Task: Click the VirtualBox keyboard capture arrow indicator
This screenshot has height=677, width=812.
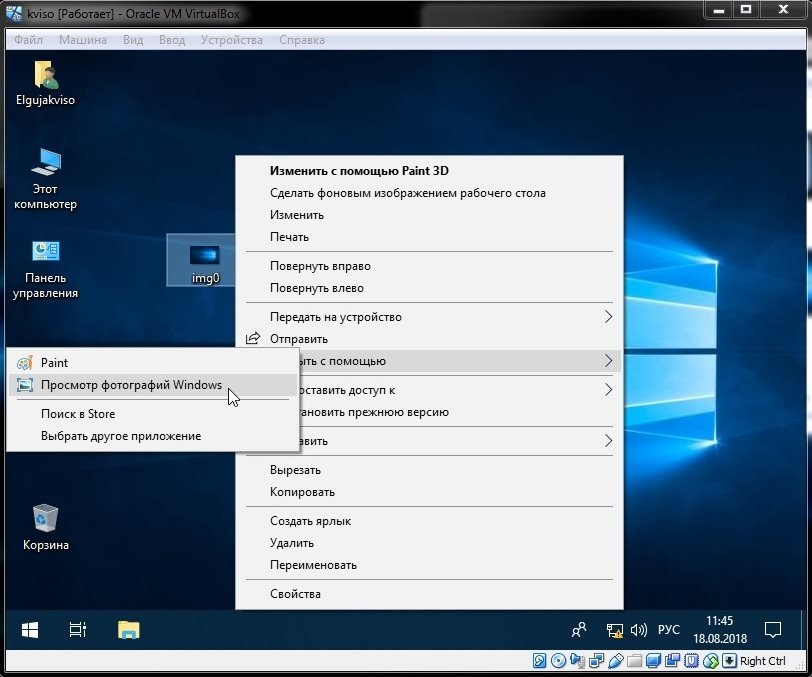Action: [x=729, y=661]
